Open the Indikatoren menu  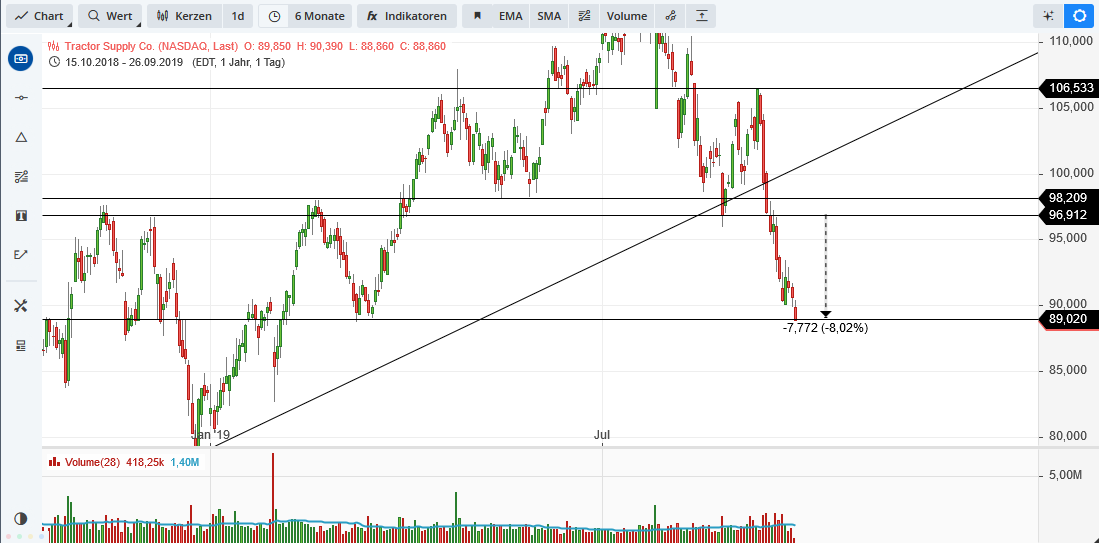[407, 16]
